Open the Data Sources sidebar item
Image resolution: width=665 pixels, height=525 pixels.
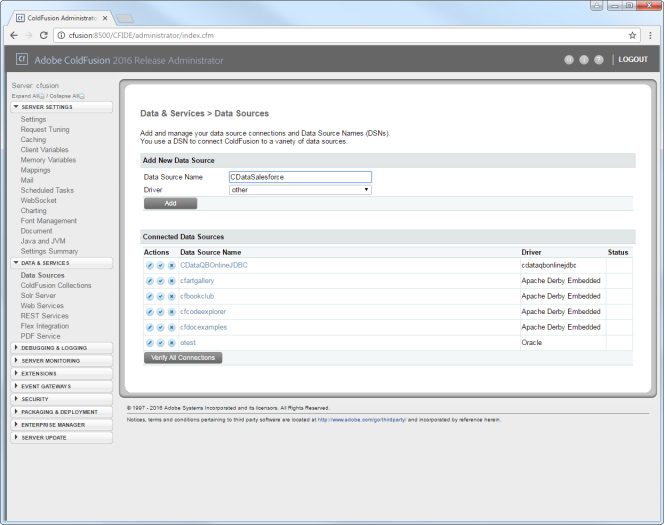[42, 275]
